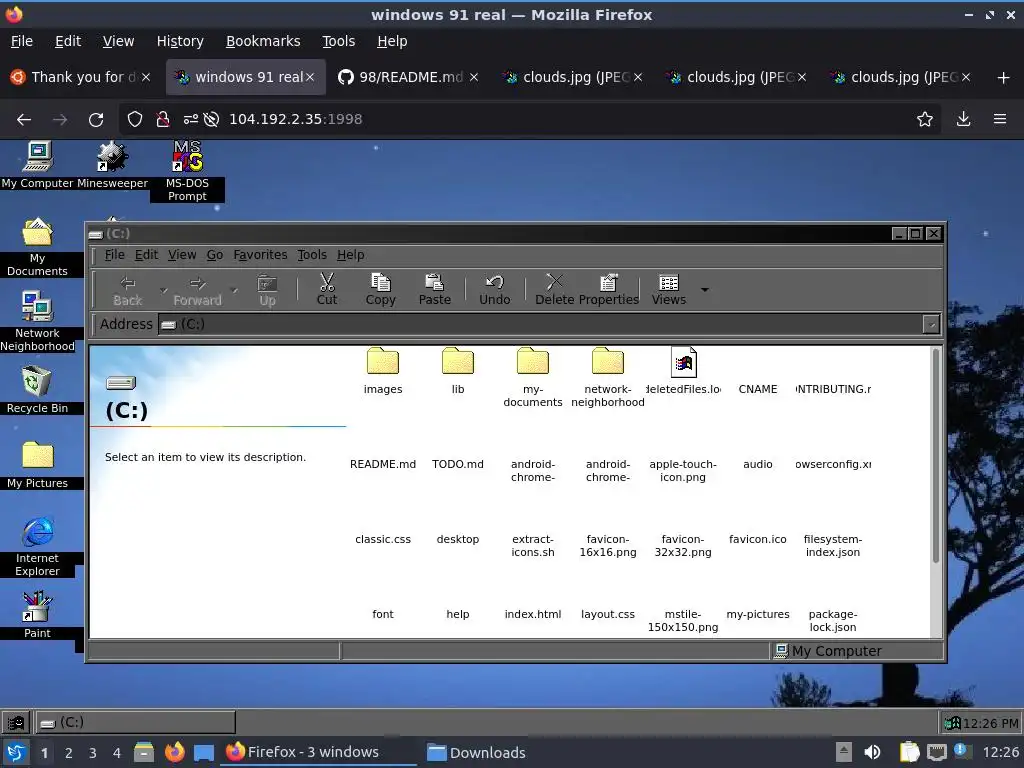Select extract-icons.sh file
The width and height of the screenshot is (1024, 768).
point(533,546)
